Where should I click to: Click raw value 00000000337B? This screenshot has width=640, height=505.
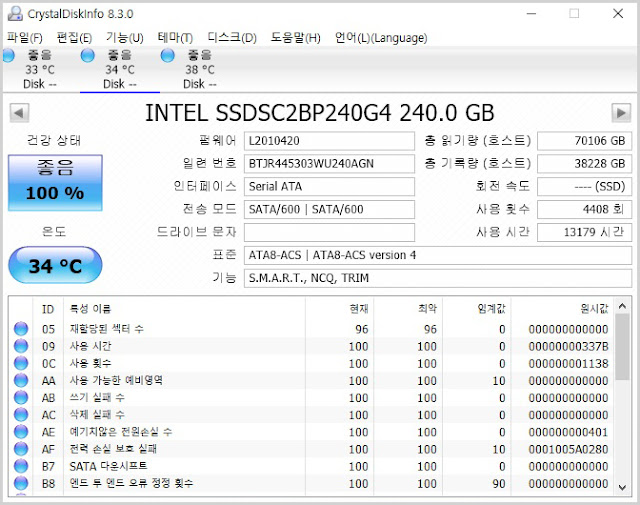pyautogui.click(x=568, y=346)
